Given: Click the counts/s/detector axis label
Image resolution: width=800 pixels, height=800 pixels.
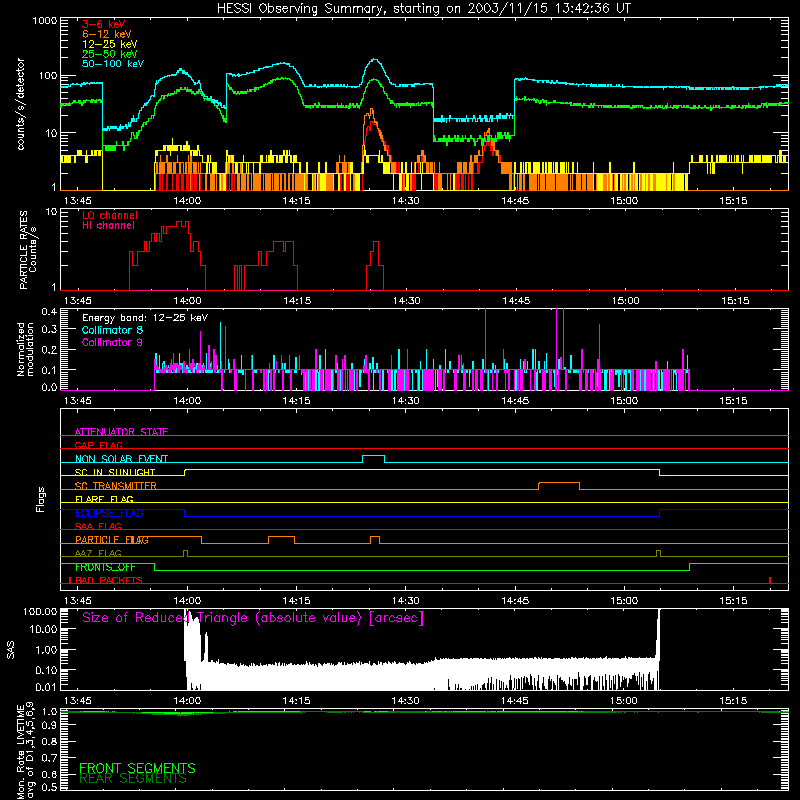Looking at the screenshot, I should [x=21, y=104].
